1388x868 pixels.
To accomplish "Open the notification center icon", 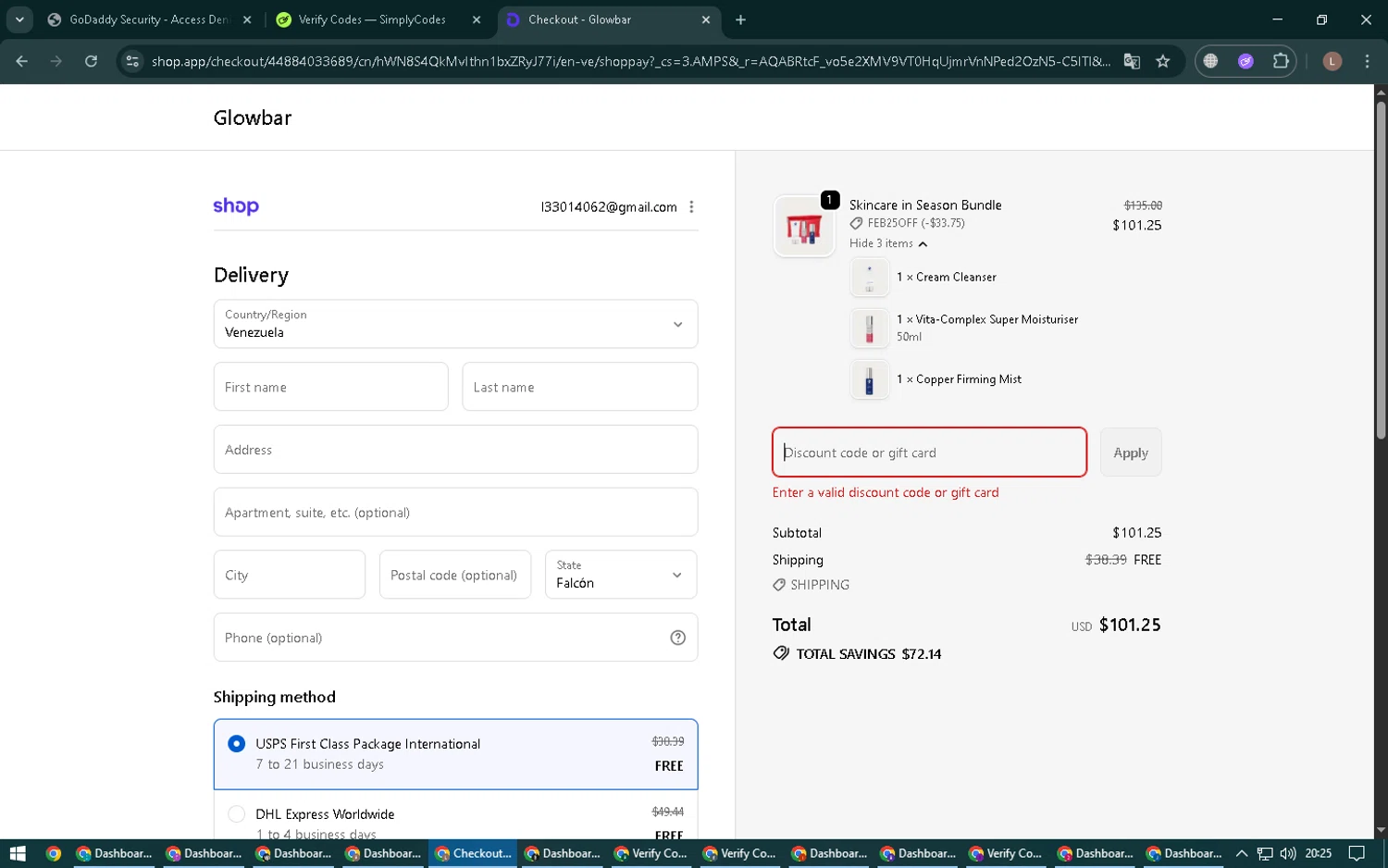I will pos(1357,853).
